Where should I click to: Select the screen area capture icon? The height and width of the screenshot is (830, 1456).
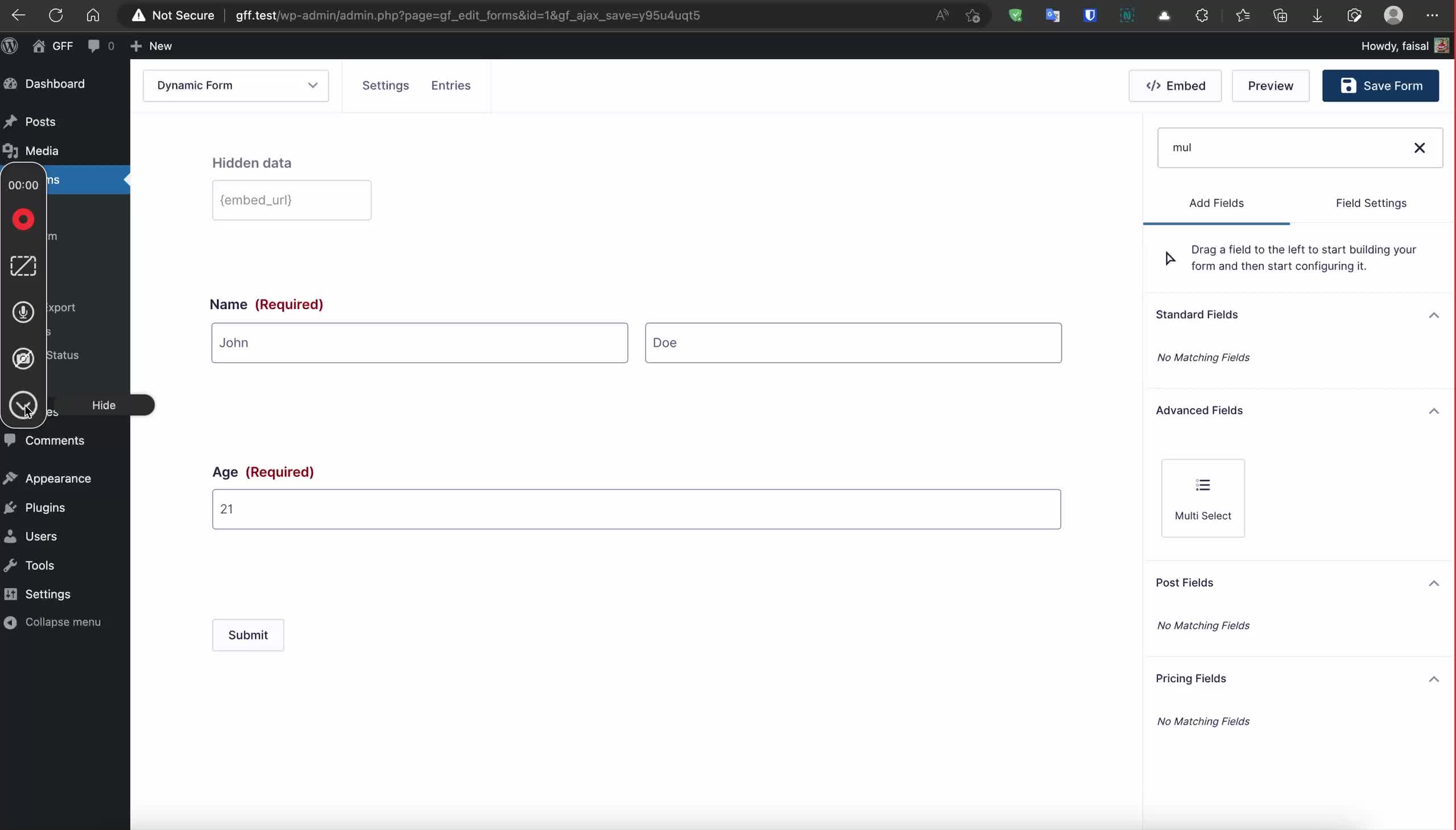(x=23, y=265)
